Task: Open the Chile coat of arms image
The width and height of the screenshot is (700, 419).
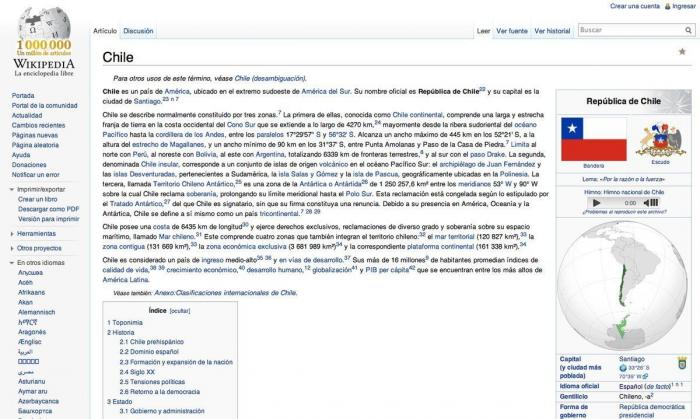Action: (x=661, y=140)
